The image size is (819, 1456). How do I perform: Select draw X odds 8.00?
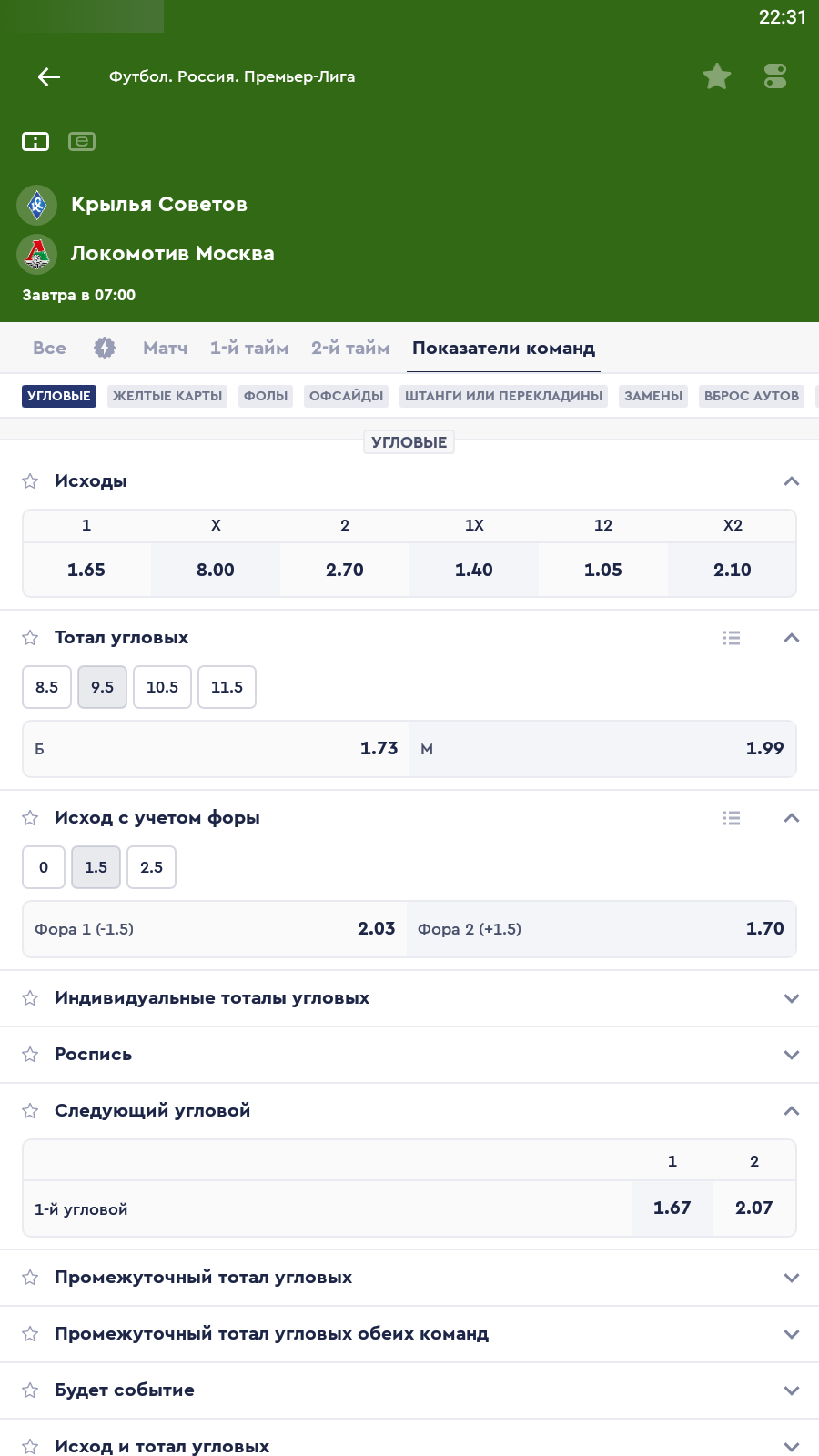click(x=216, y=570)
